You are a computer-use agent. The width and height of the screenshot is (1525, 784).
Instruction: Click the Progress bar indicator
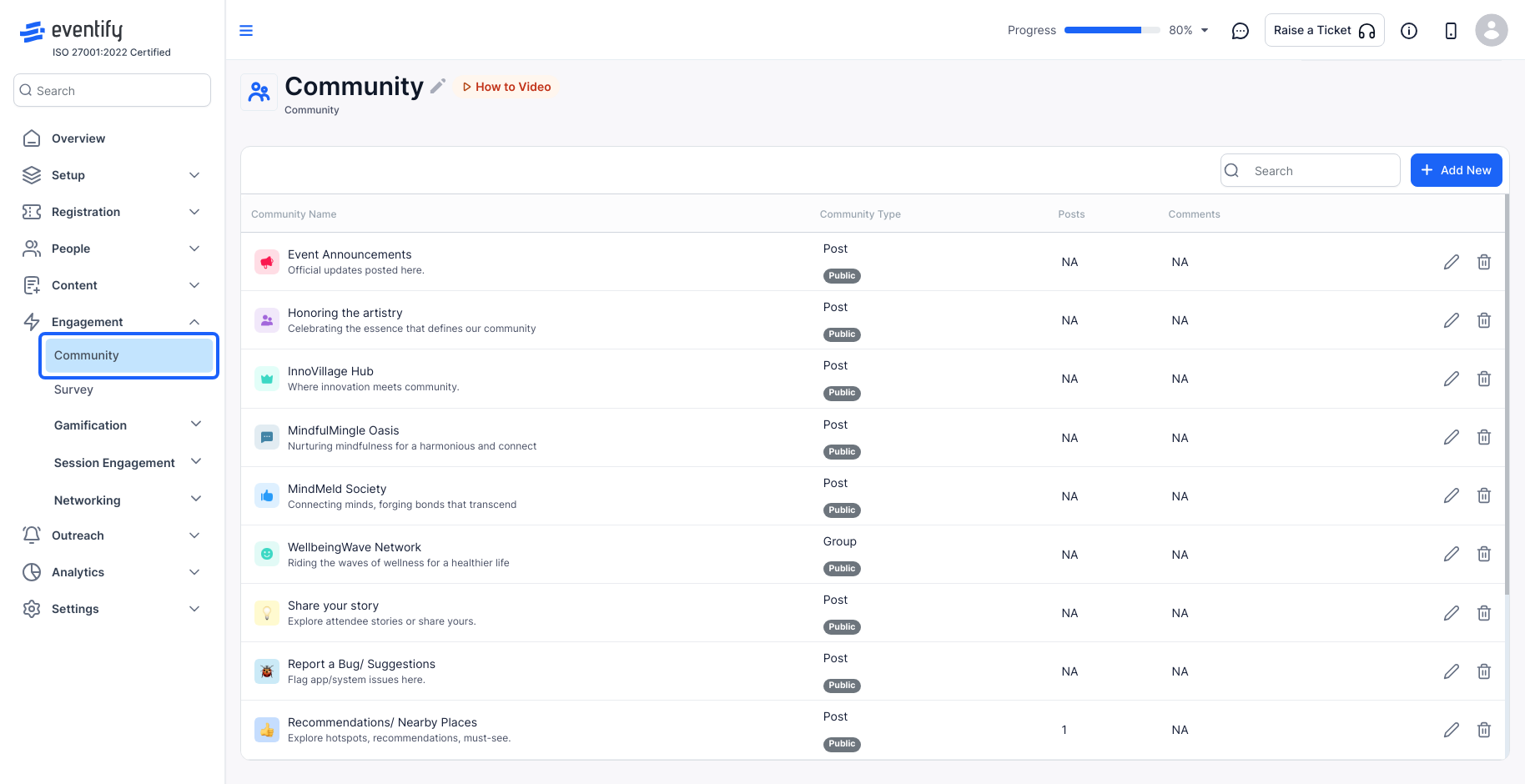point(1112,30)
